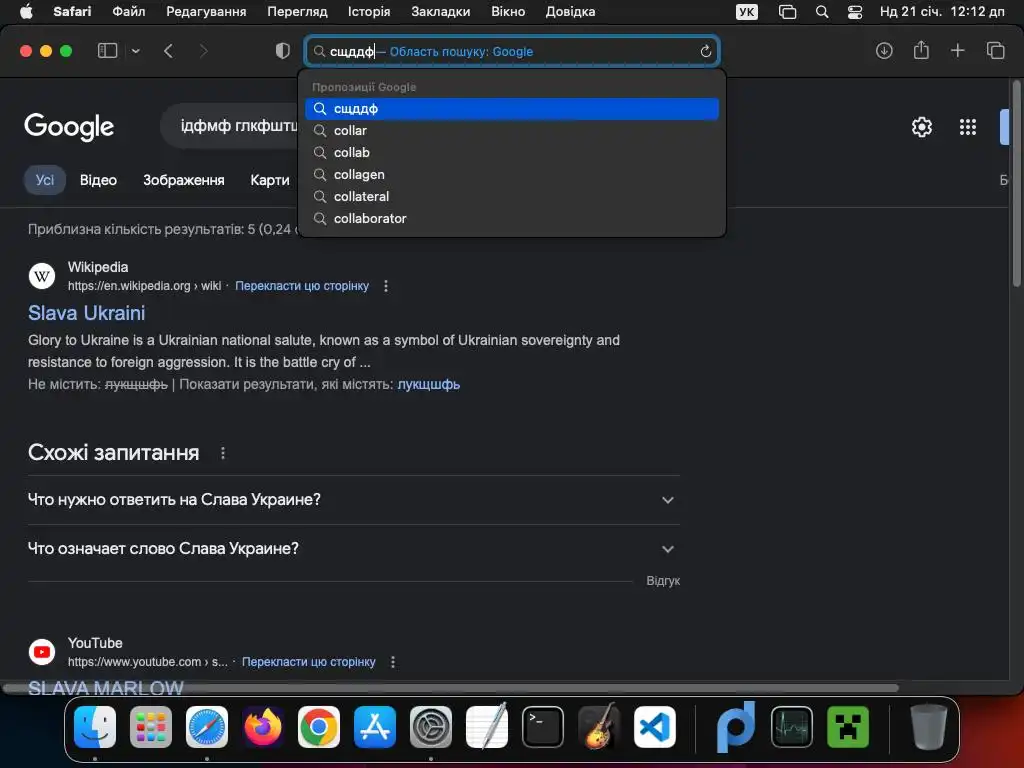Open the privacy report shield icon
Image resolution: width=1024 pixels, height=768 pixels.
(282, 51)
